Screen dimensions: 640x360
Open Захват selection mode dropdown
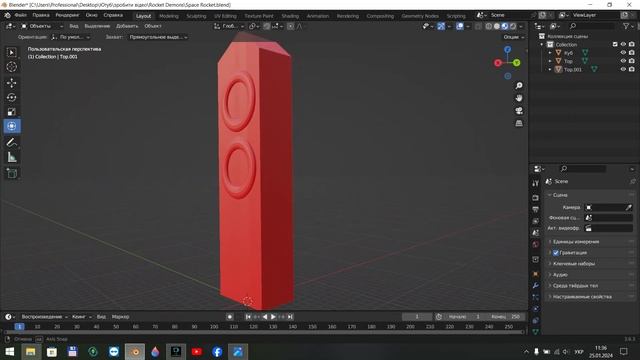[x=158, y=37]
